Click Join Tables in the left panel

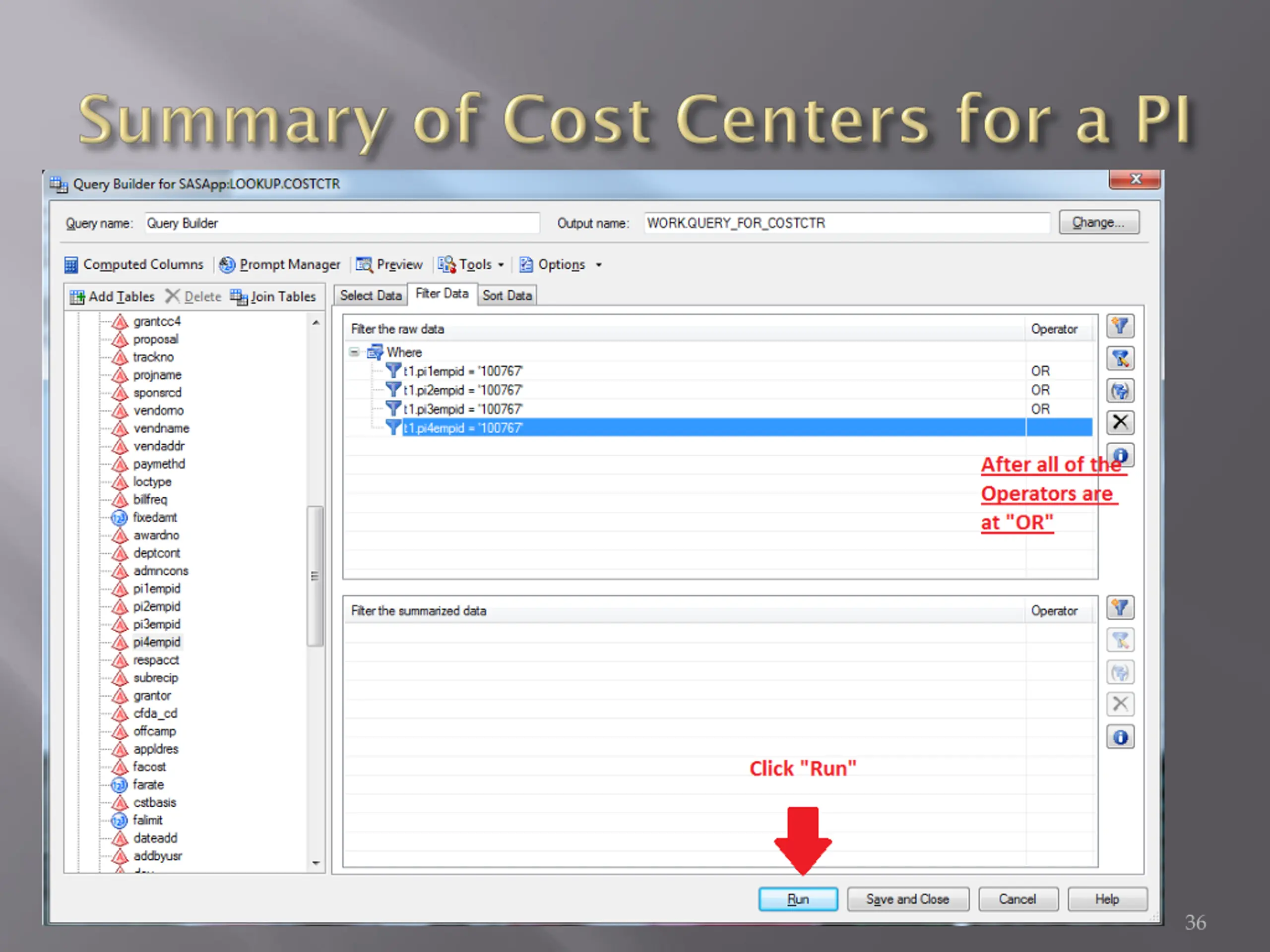pyautogui.click(x=273, y=297)
